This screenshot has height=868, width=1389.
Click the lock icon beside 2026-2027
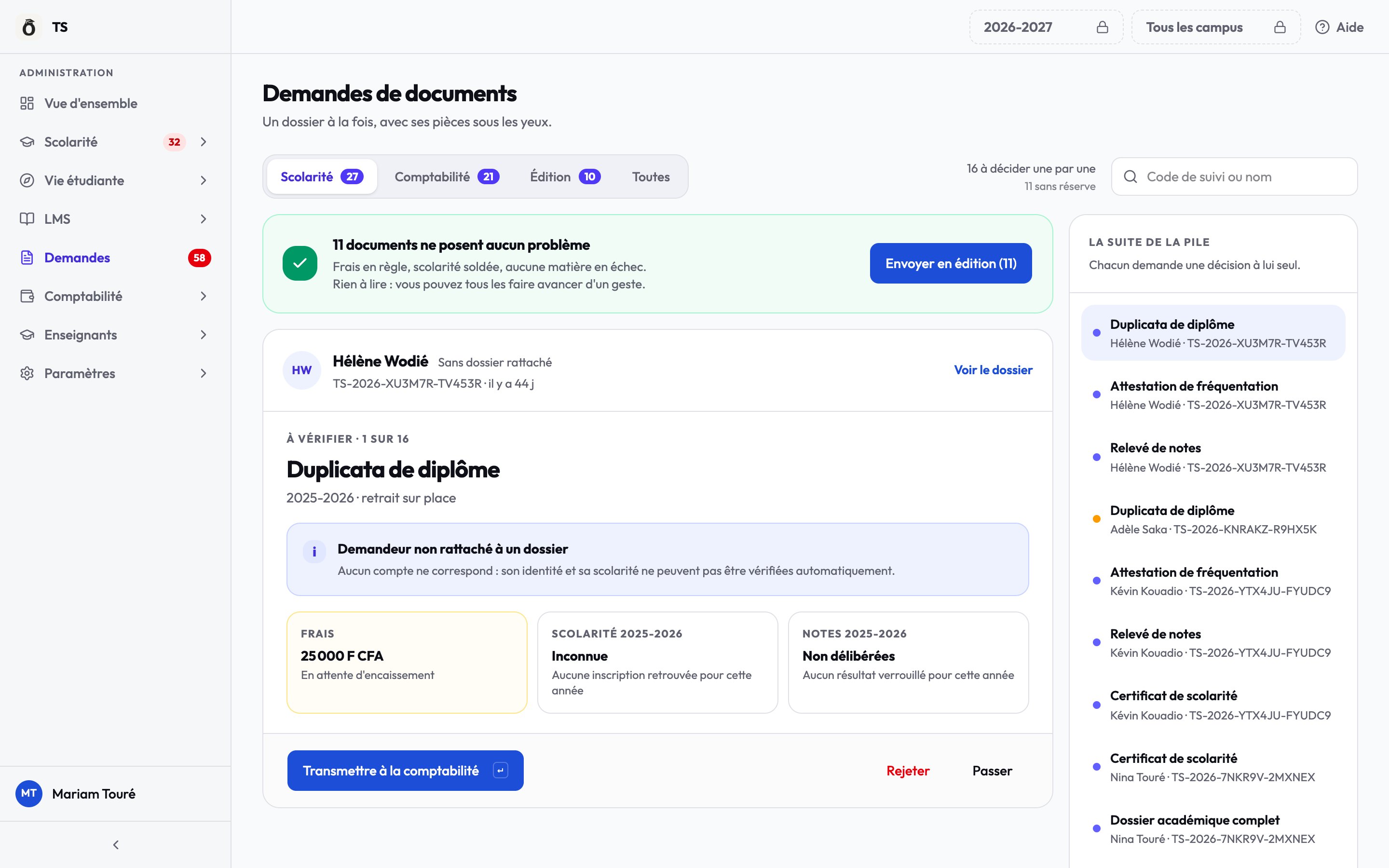(x=1102, y=27)
